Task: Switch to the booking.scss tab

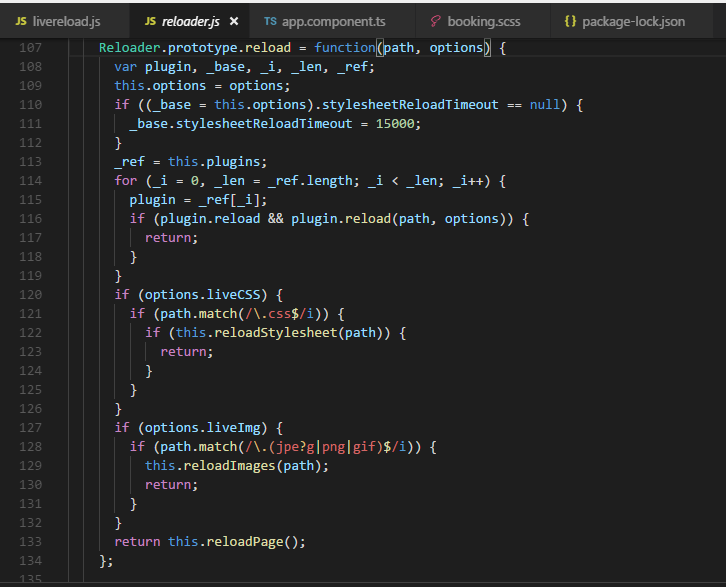Action: click(x=483, y=21)
